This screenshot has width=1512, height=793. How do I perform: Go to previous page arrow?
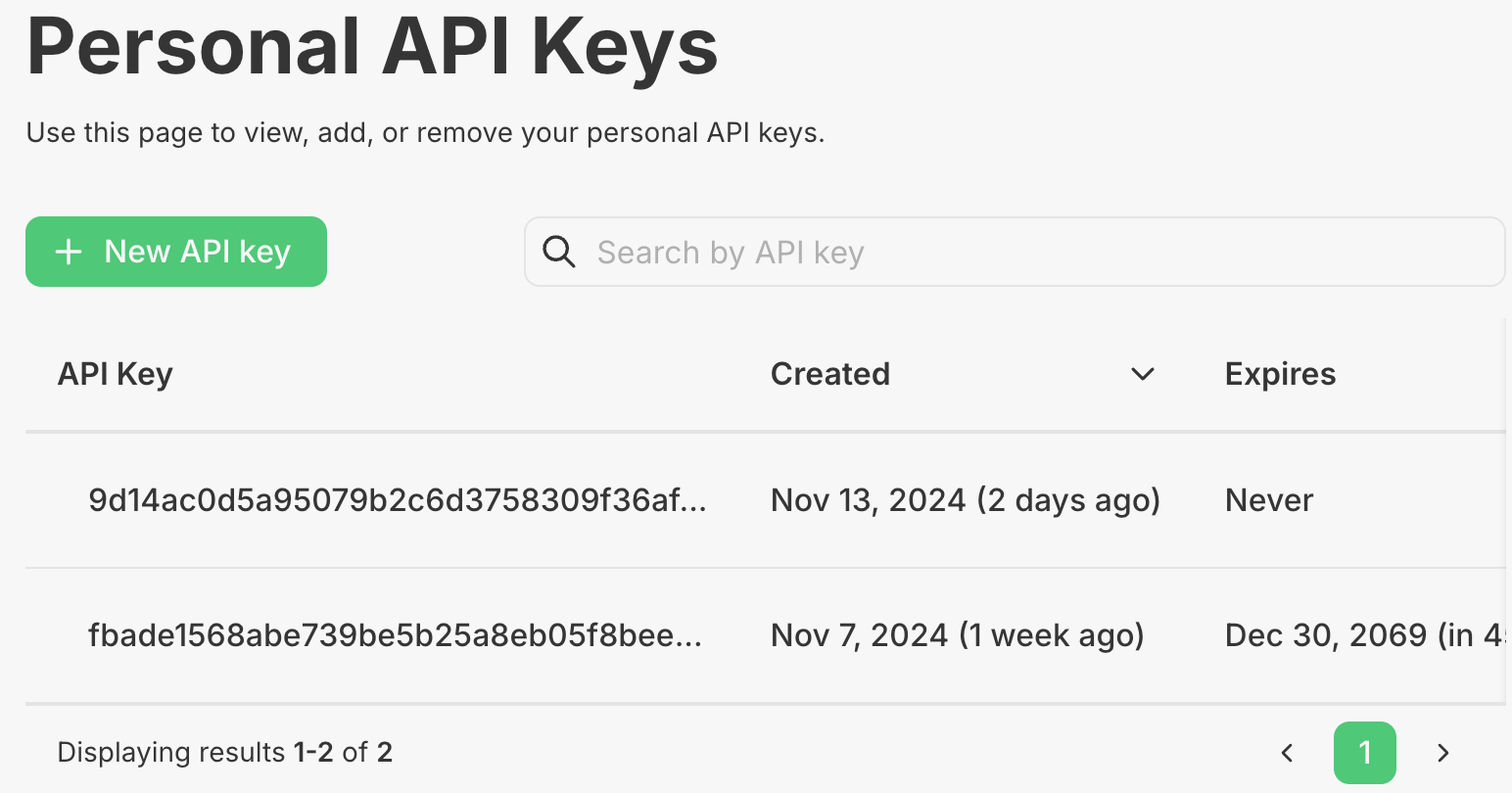pyautogui.click(x=1288, y=753)
